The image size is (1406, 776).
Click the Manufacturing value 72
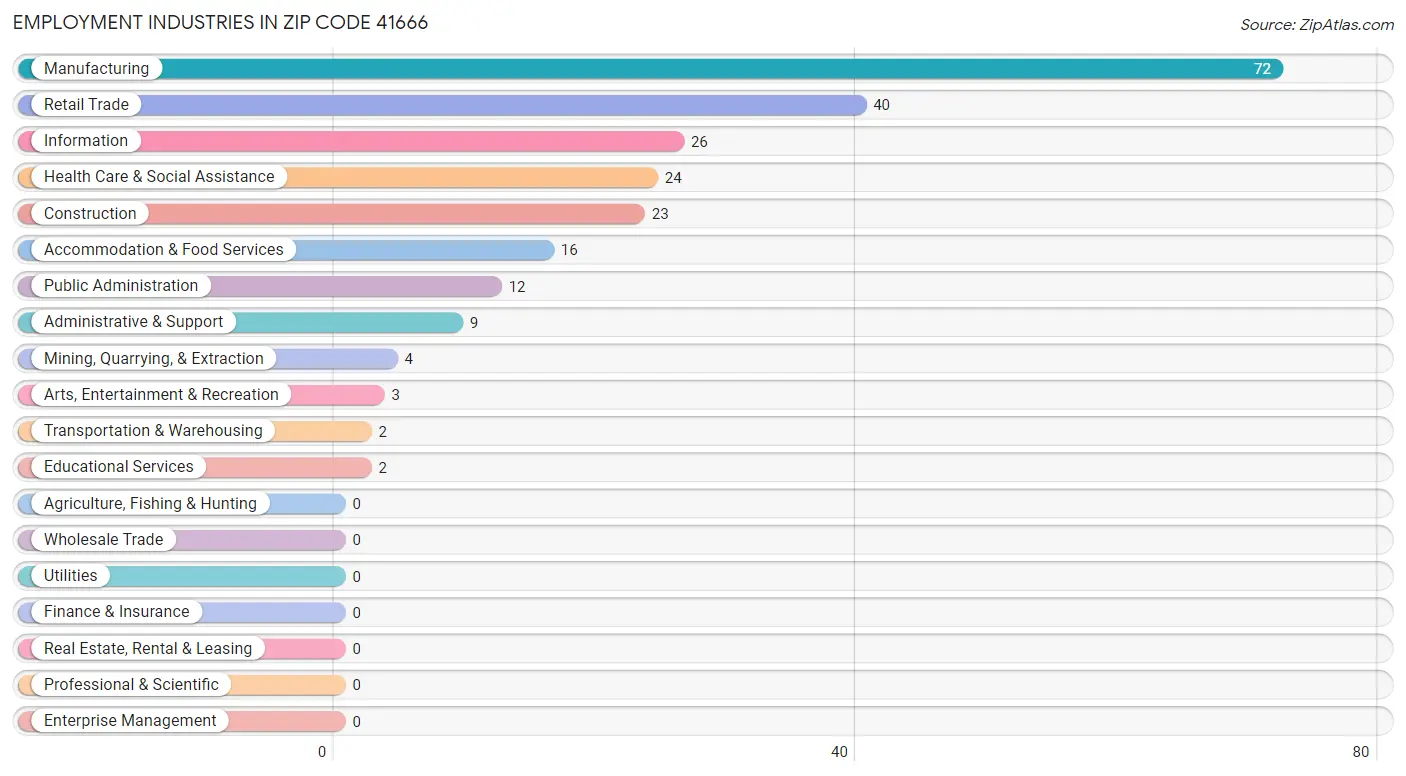click(1262, 69)
